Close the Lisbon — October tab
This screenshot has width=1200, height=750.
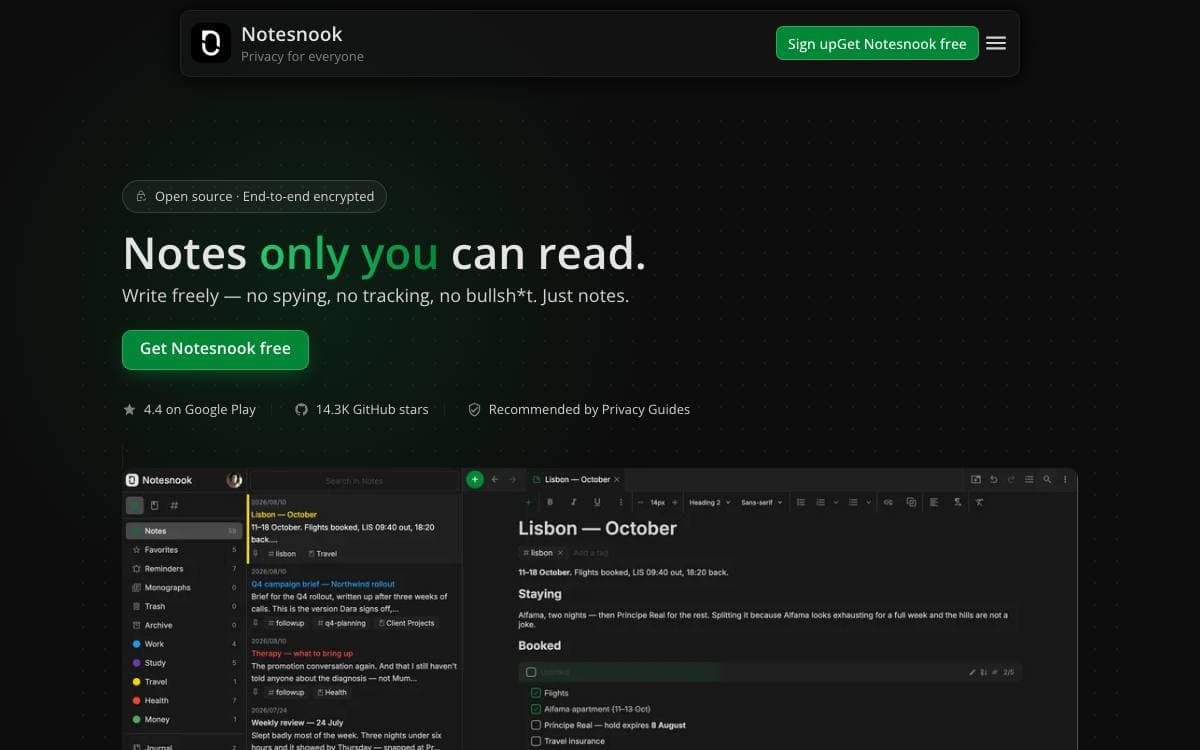coord(617,479)
